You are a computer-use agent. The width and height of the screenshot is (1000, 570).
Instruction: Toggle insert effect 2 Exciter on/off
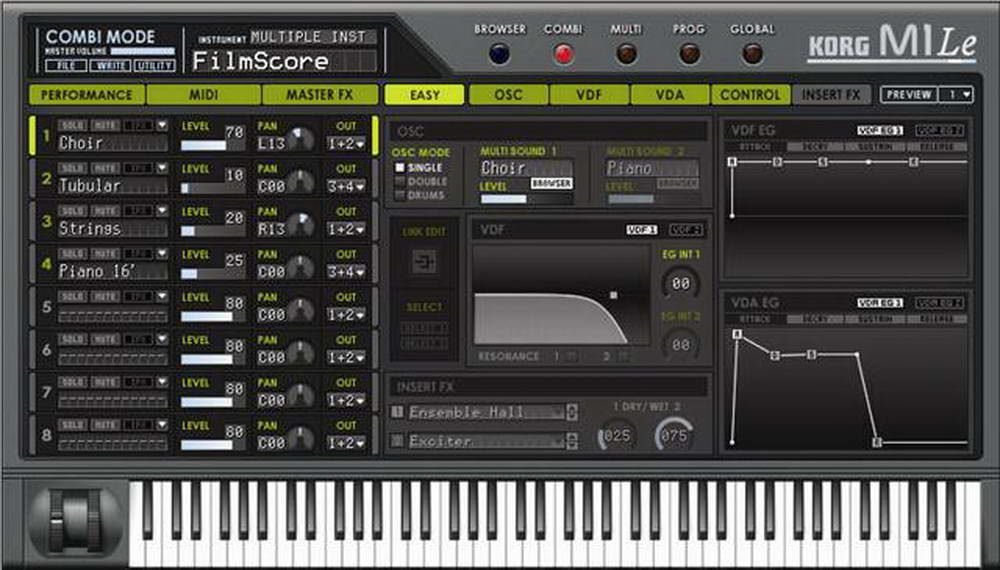click(x=397, y=440)
